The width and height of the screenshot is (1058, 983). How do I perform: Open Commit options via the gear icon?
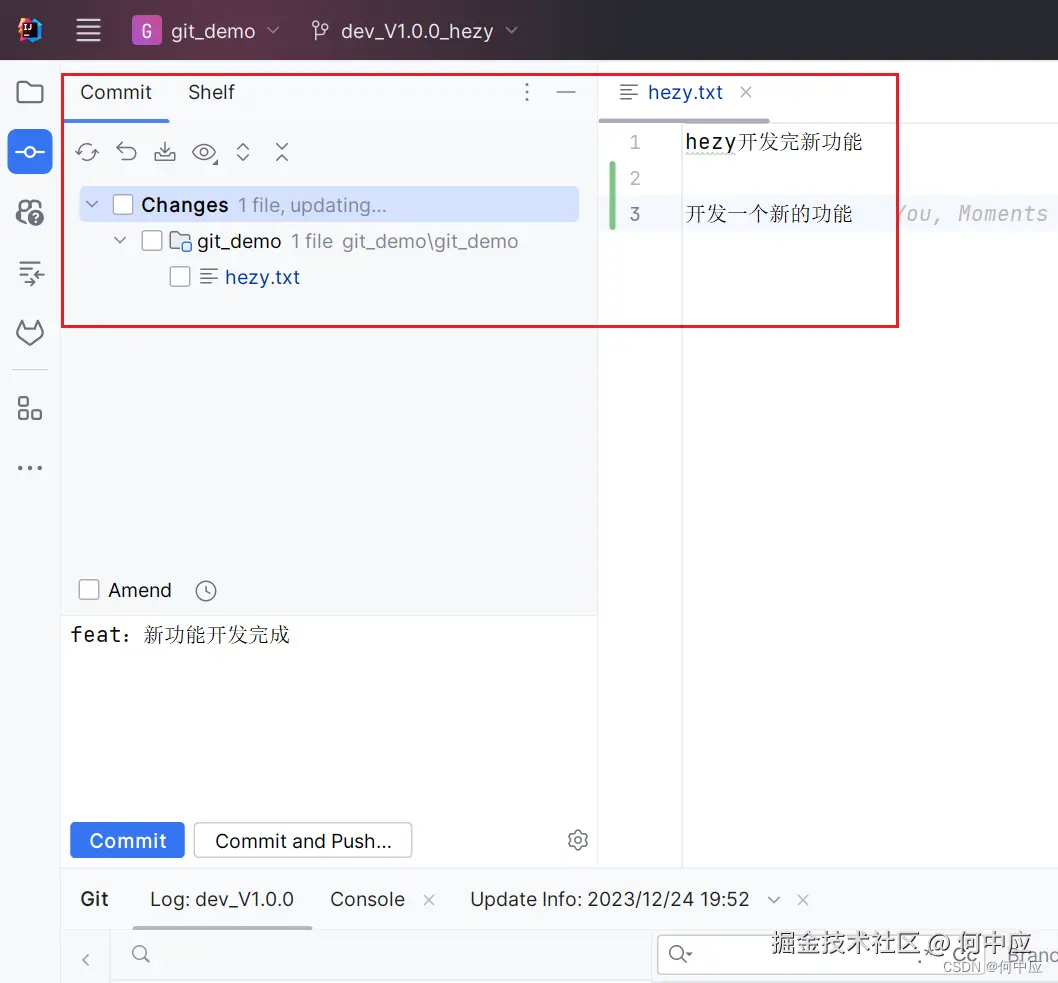coord(577,840)
